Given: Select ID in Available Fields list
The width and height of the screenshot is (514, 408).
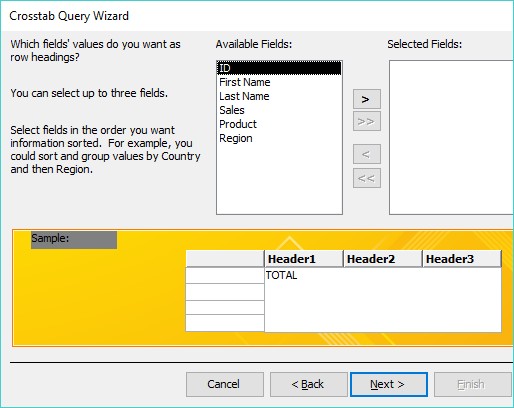Looking at the screenshot, I should click(279, 68).
